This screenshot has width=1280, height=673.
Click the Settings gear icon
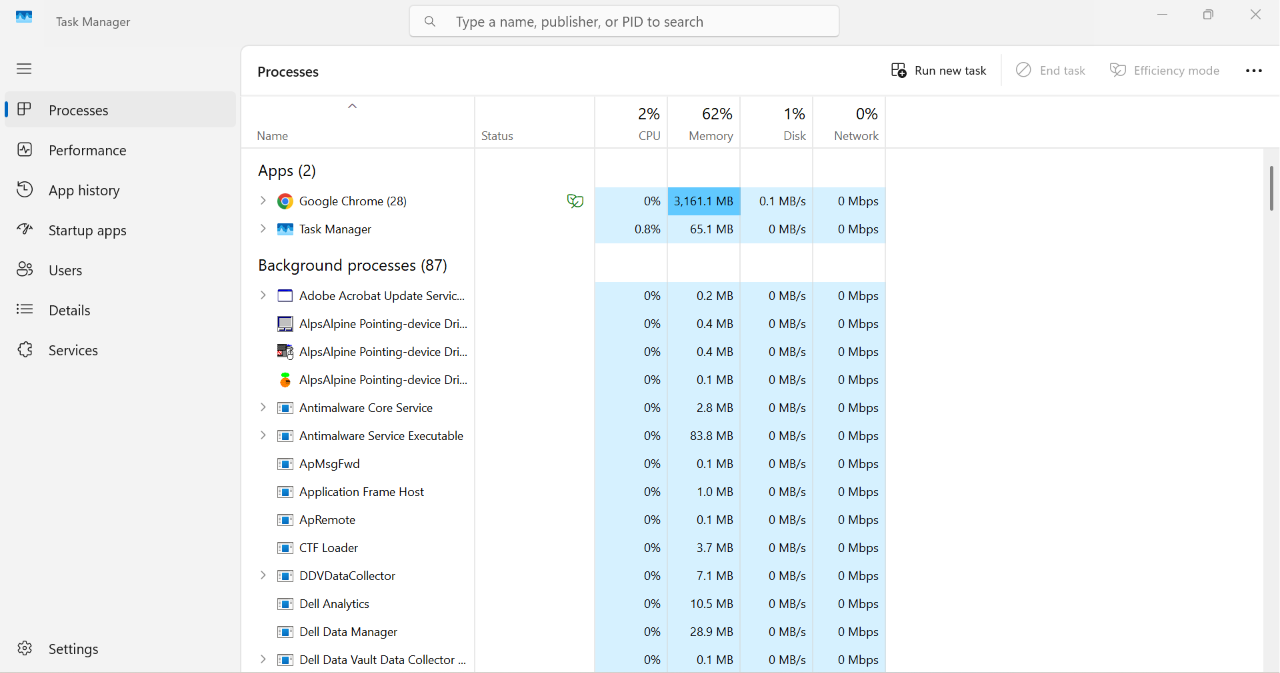(x=25, y=649)
